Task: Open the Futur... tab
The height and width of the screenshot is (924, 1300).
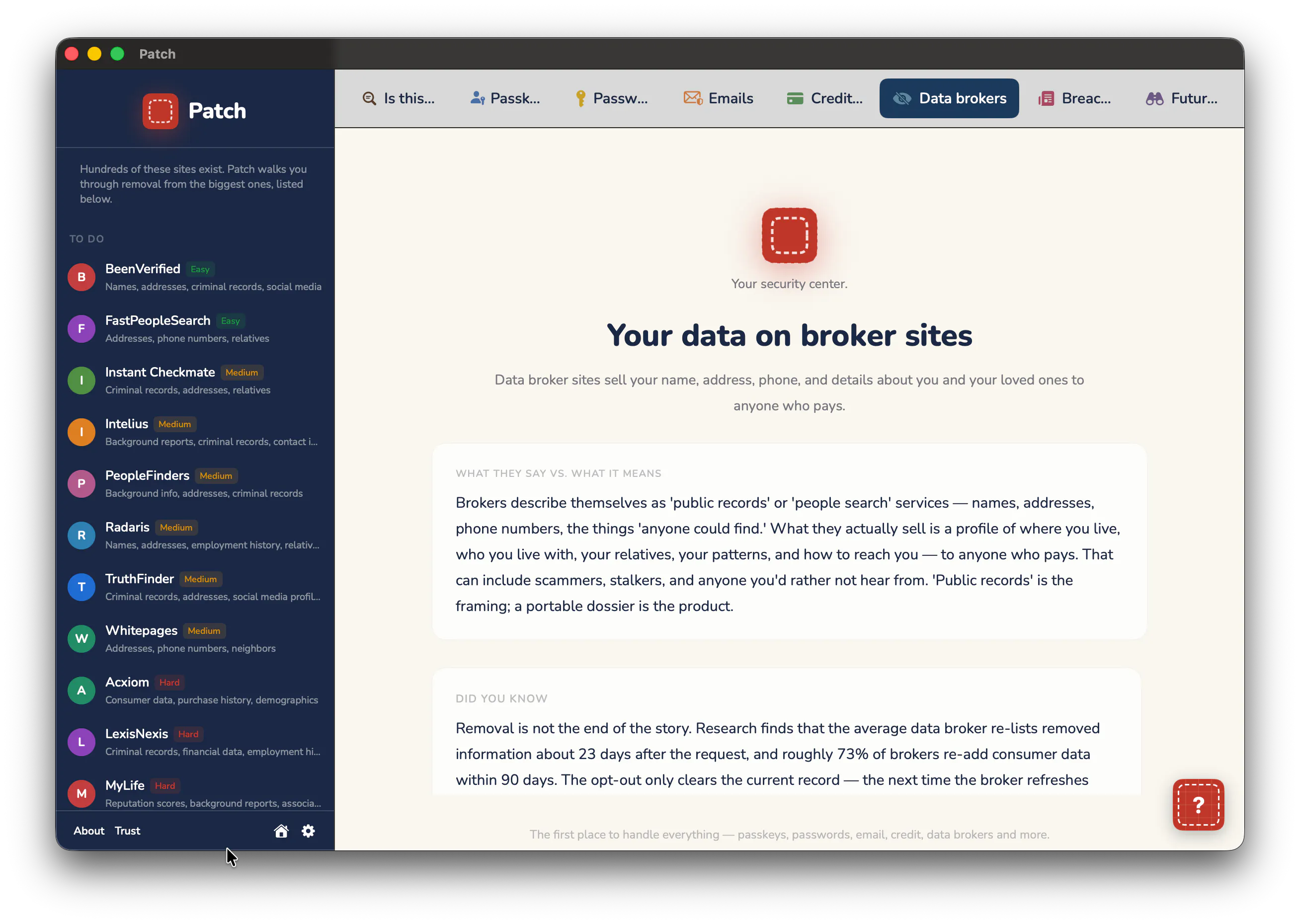Action: point(1181,98)
